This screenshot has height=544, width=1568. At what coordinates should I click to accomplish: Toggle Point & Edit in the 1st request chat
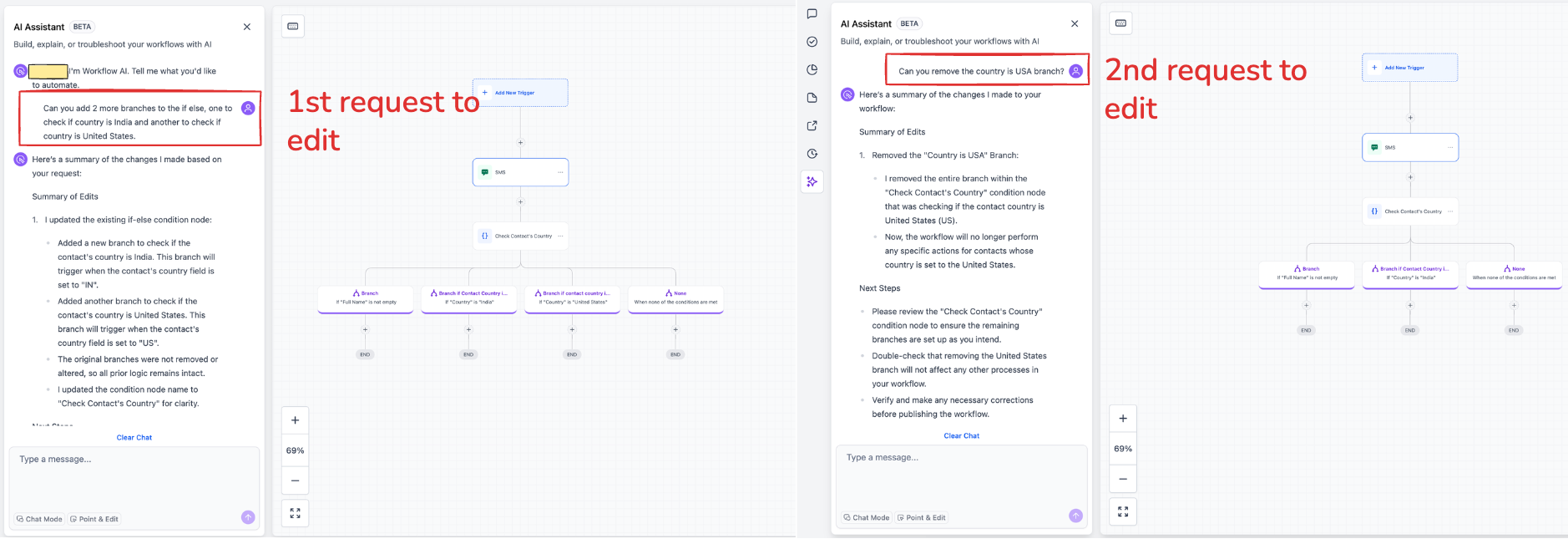click(94, 519)
